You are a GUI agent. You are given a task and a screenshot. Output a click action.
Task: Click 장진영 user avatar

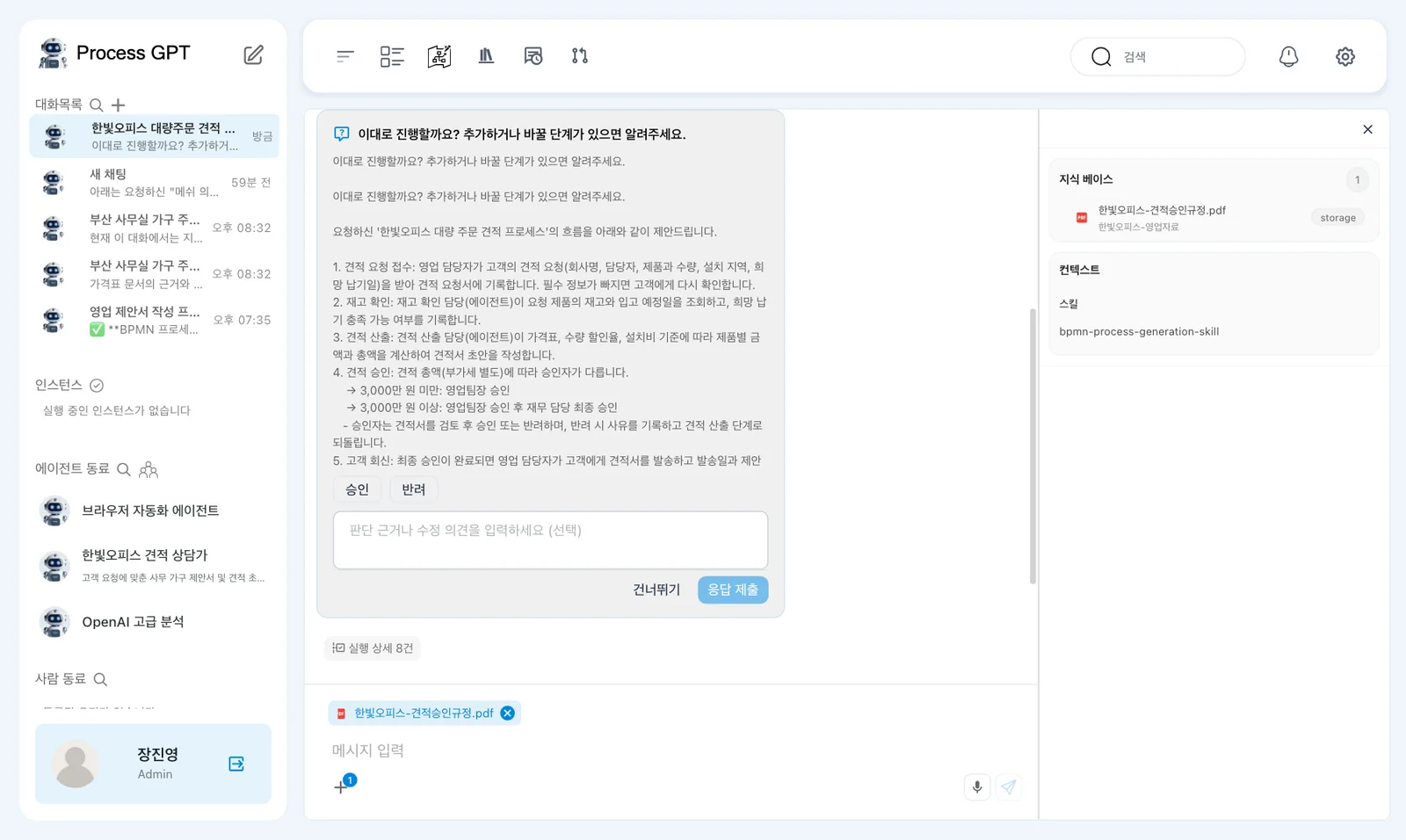[x=76, y=764]
